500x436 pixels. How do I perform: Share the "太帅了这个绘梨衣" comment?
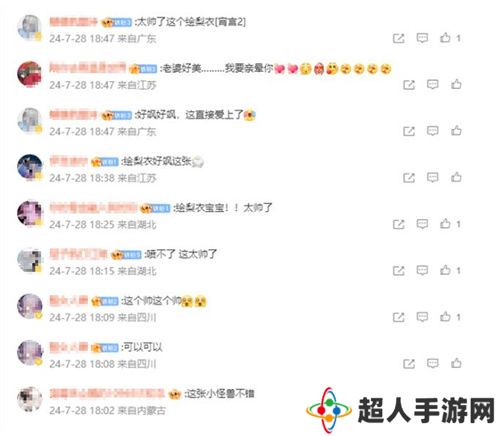point(399,38)
